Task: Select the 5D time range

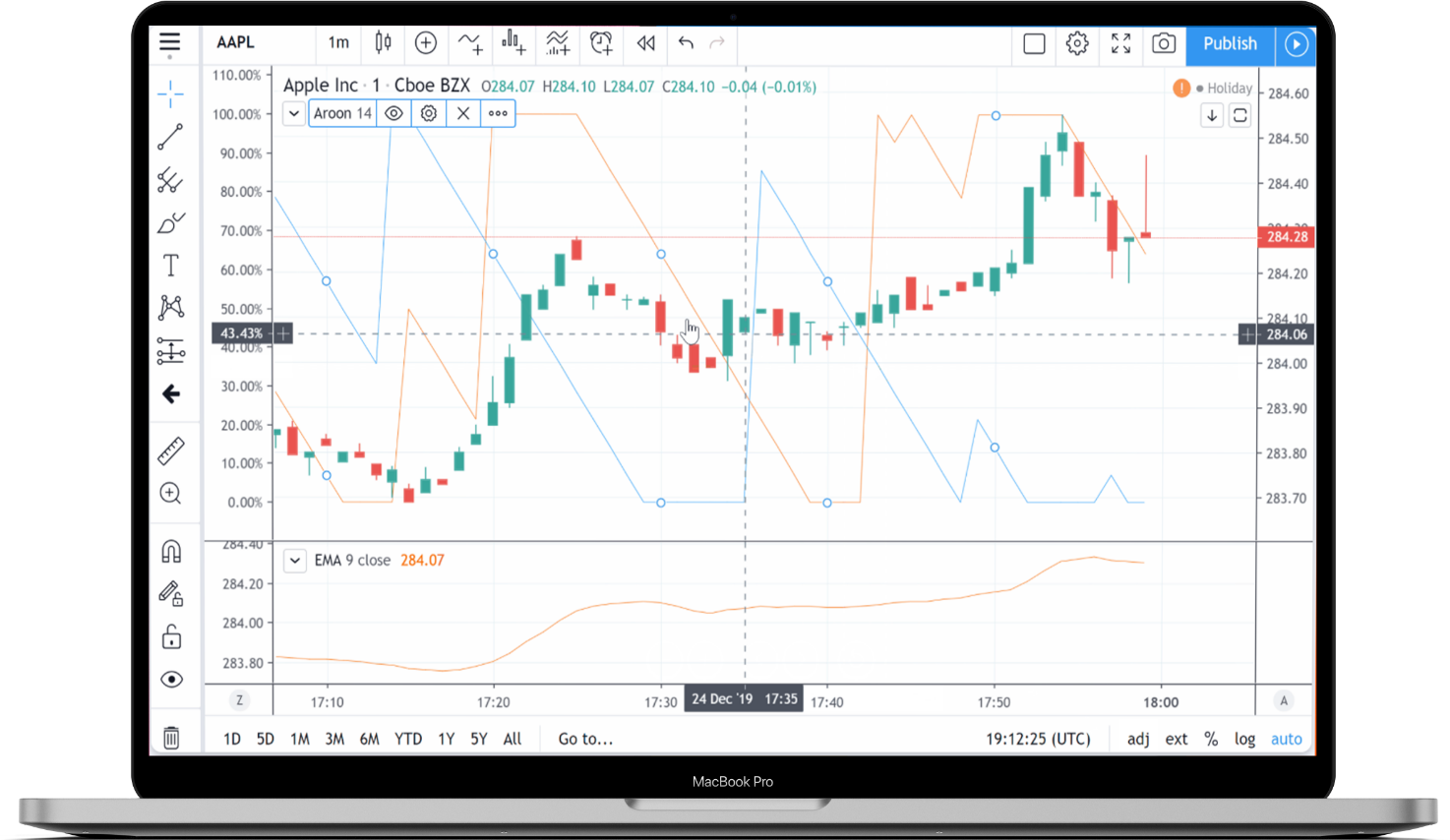Action: (x=266, y=739)
